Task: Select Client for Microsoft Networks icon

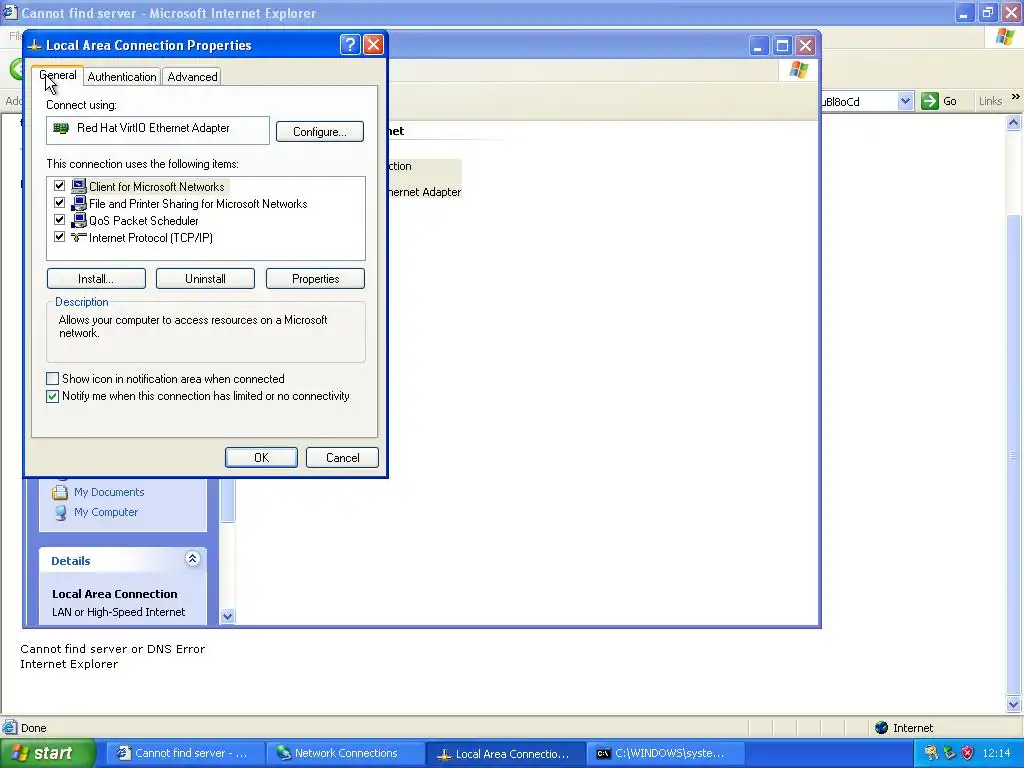Action: coord(79,186)
